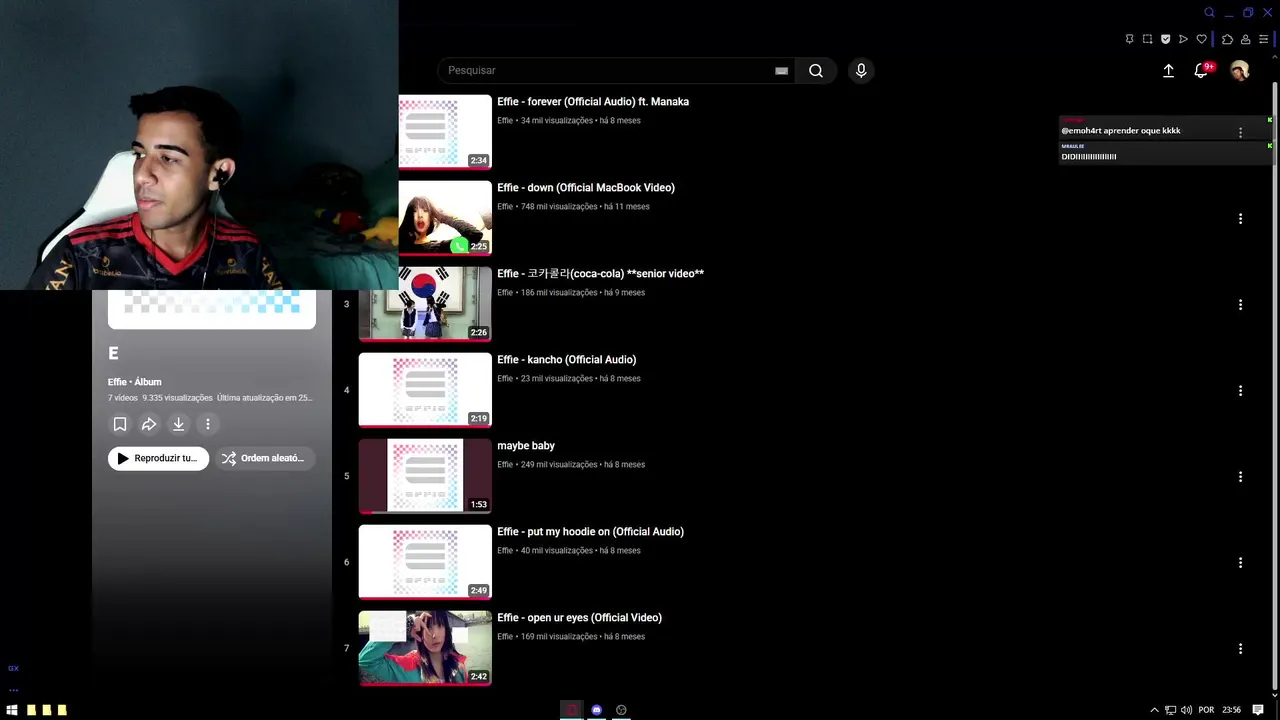Open the on-screen keyboard icon in search box

click(781, 71)
